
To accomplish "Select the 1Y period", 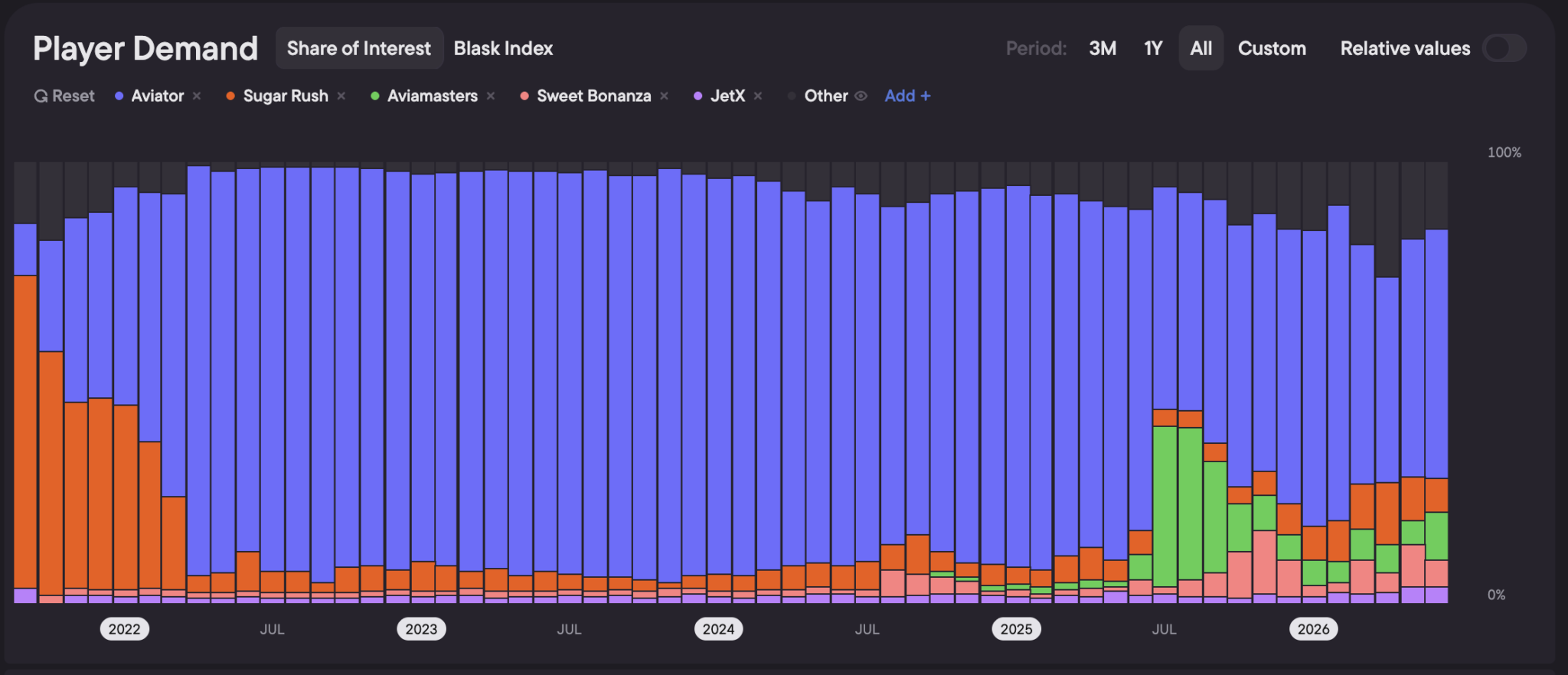I will [x=1153, y=48].
